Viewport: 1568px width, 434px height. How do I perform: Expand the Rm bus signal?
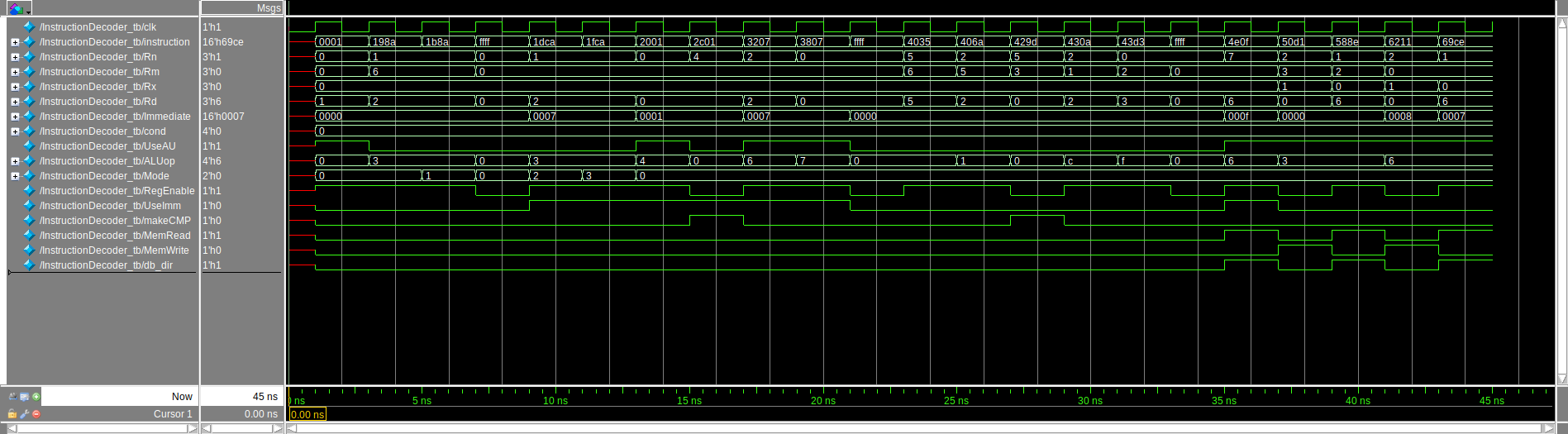pyautogui.click(x=15, y=72)
